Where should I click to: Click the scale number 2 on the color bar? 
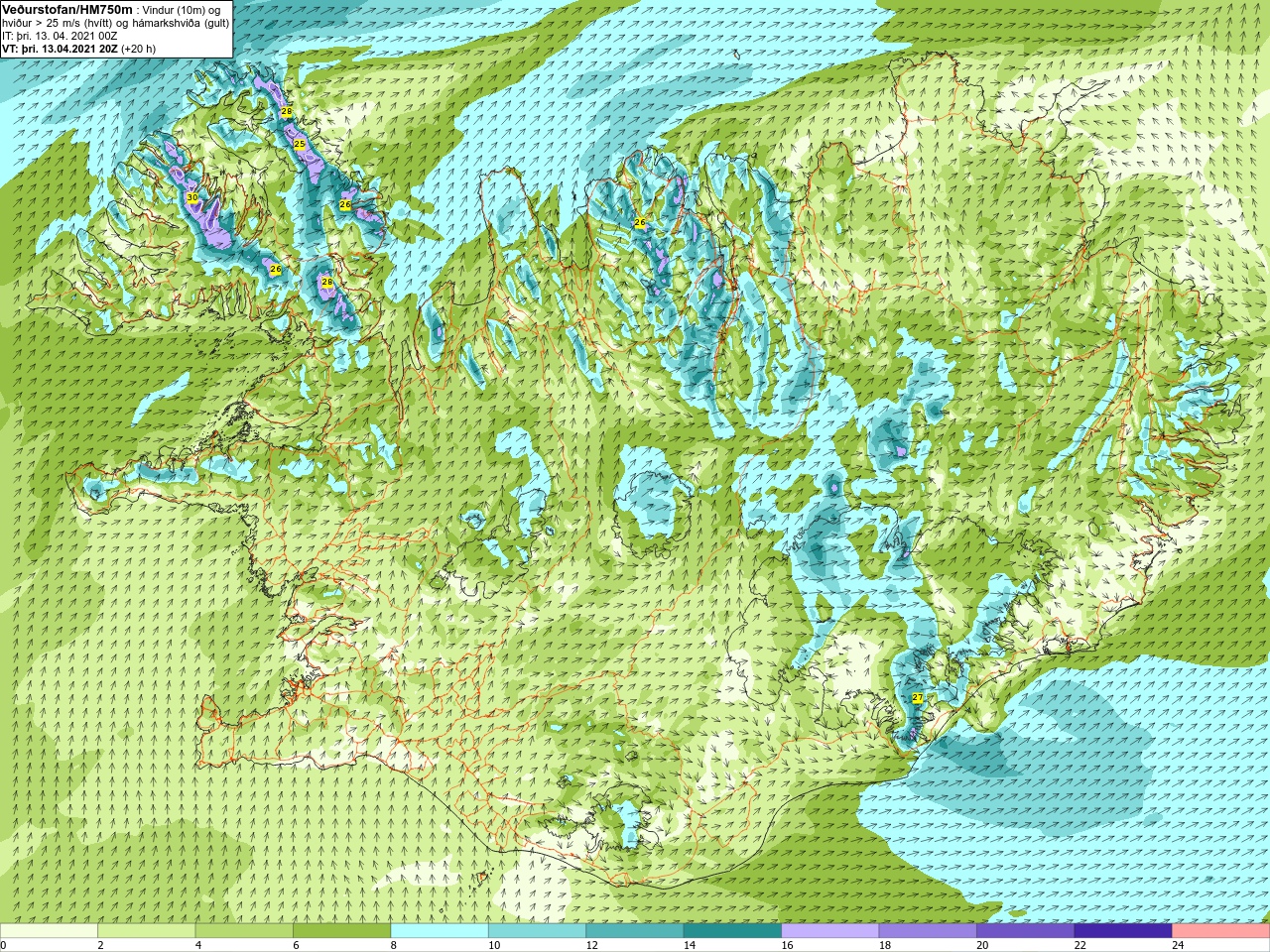(x=100, y=945)
